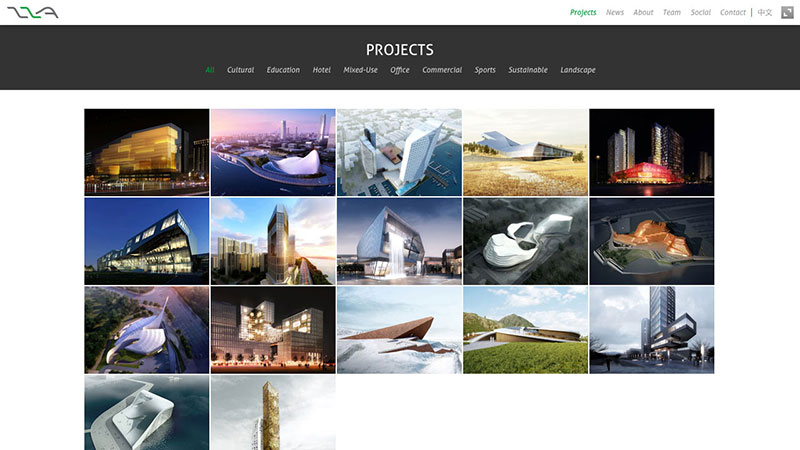The width and height of the screenshot is (800, 450).
Task: Open the brown angular snow building project
Action: [x=399, y=330]
